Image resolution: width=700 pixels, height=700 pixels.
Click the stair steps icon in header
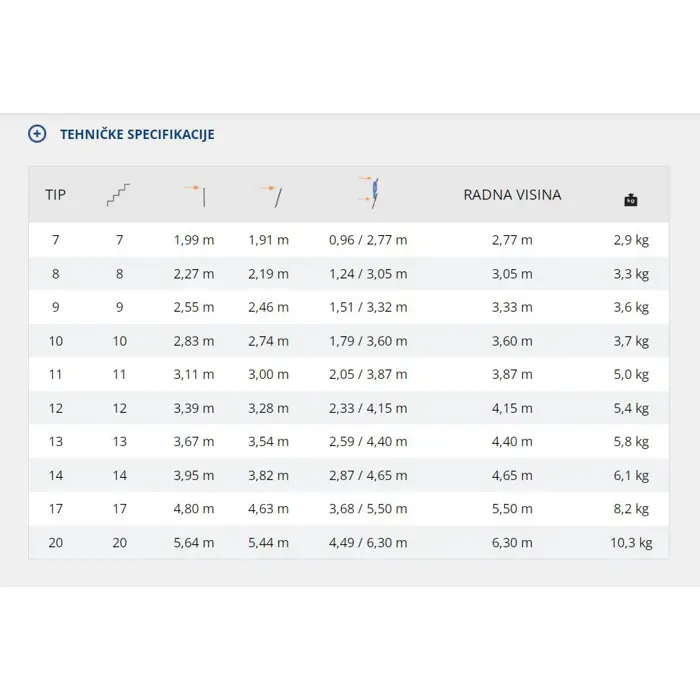119,194
